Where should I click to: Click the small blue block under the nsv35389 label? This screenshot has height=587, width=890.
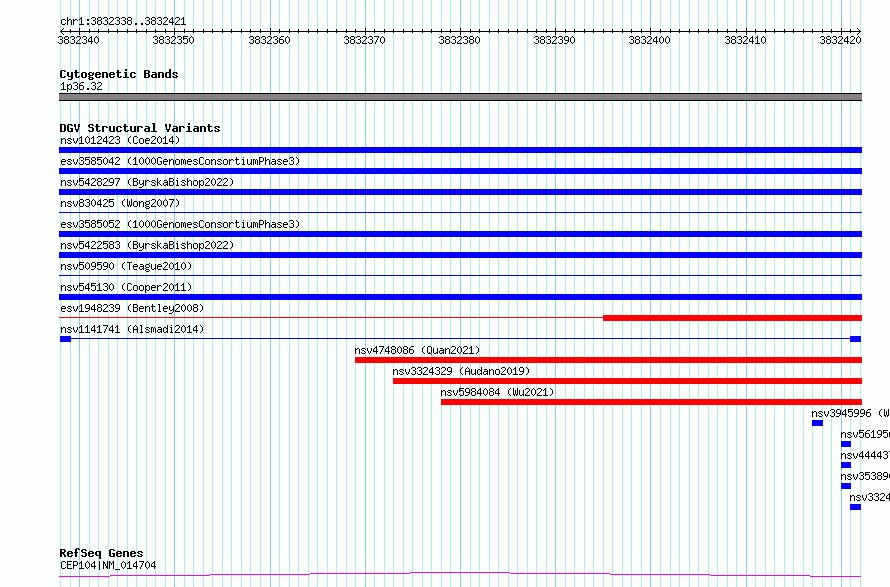(846, 486)
